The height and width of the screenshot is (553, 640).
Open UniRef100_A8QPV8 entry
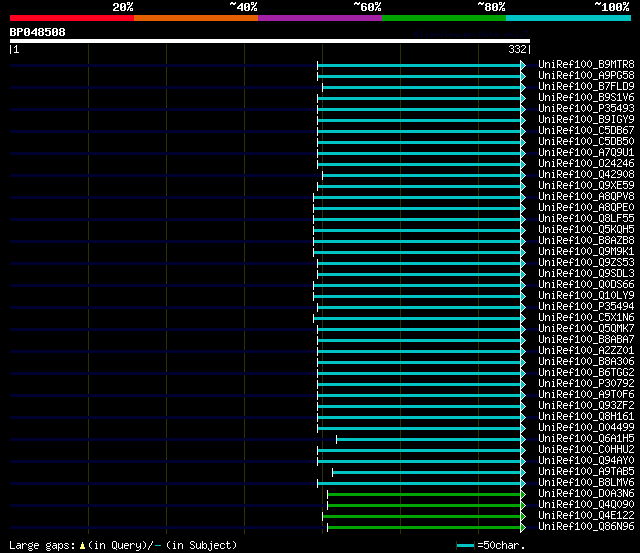[586, 197]
